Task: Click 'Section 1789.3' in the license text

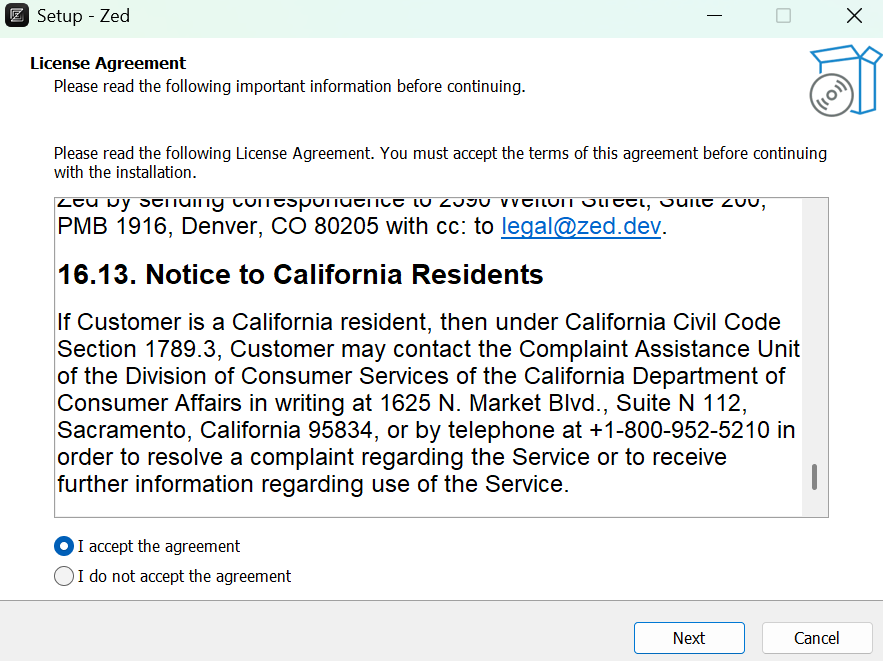Action: 137,349
